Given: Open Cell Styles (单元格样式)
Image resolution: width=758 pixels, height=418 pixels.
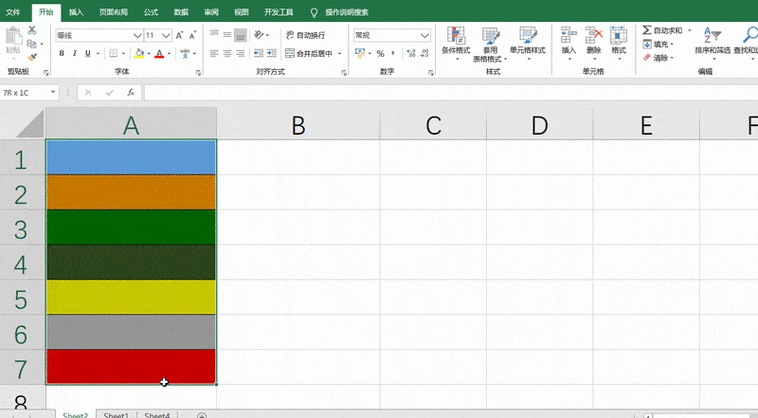Looking at the screenshot, I should 527,44.
